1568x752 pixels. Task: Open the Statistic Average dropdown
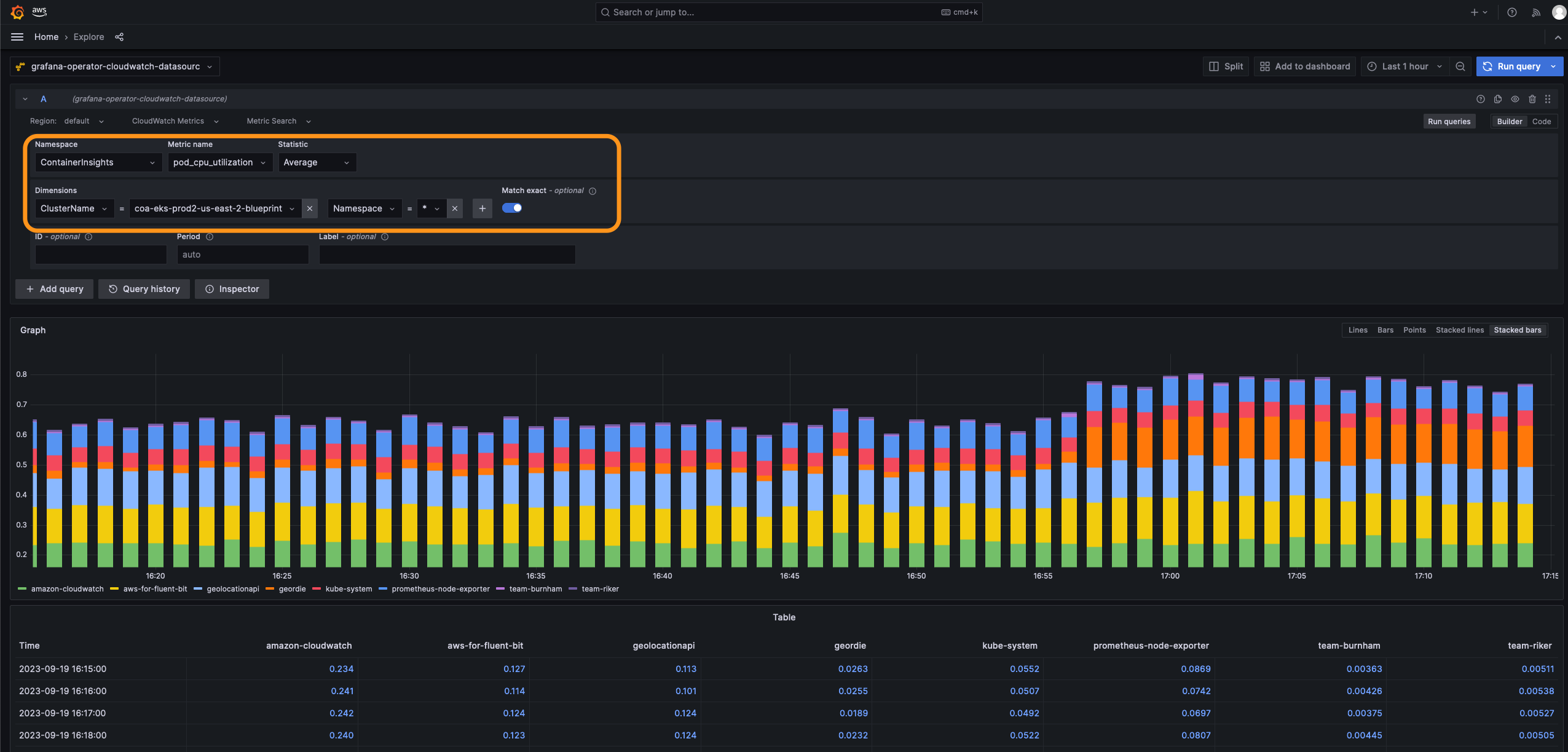(317, 162)
